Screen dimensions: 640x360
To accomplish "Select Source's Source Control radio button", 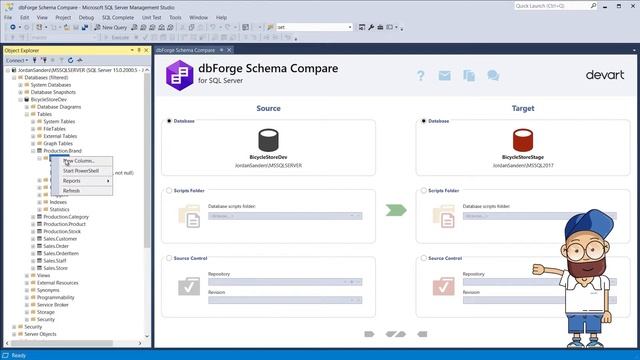I will (169, 258).
